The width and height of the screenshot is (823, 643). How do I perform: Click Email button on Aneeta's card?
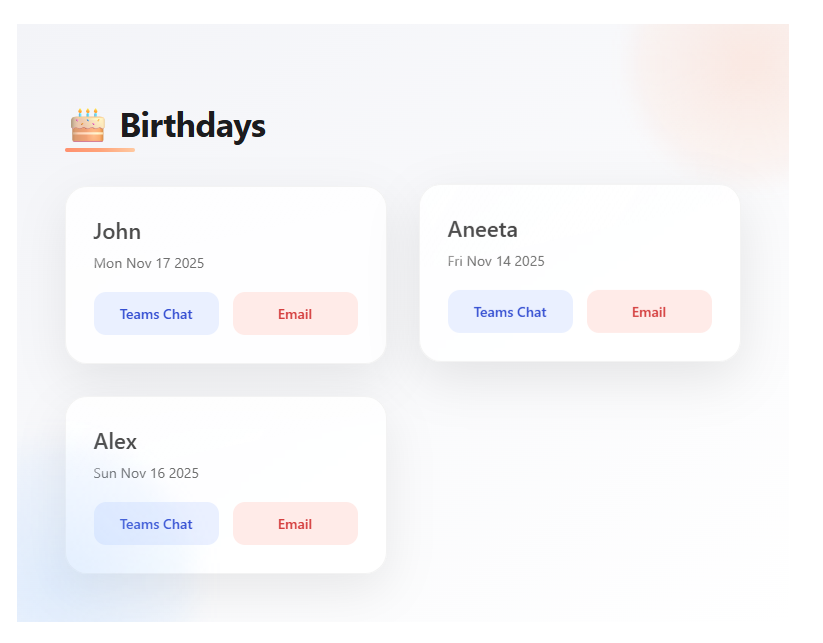point(649,312)
